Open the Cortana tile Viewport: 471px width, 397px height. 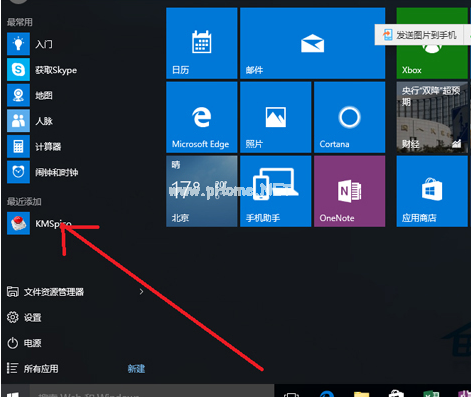point(349,117)
